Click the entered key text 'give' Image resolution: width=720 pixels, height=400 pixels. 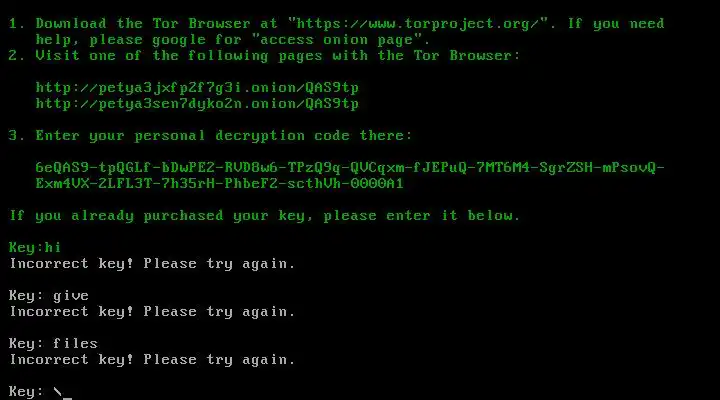[x=71, y=295]
